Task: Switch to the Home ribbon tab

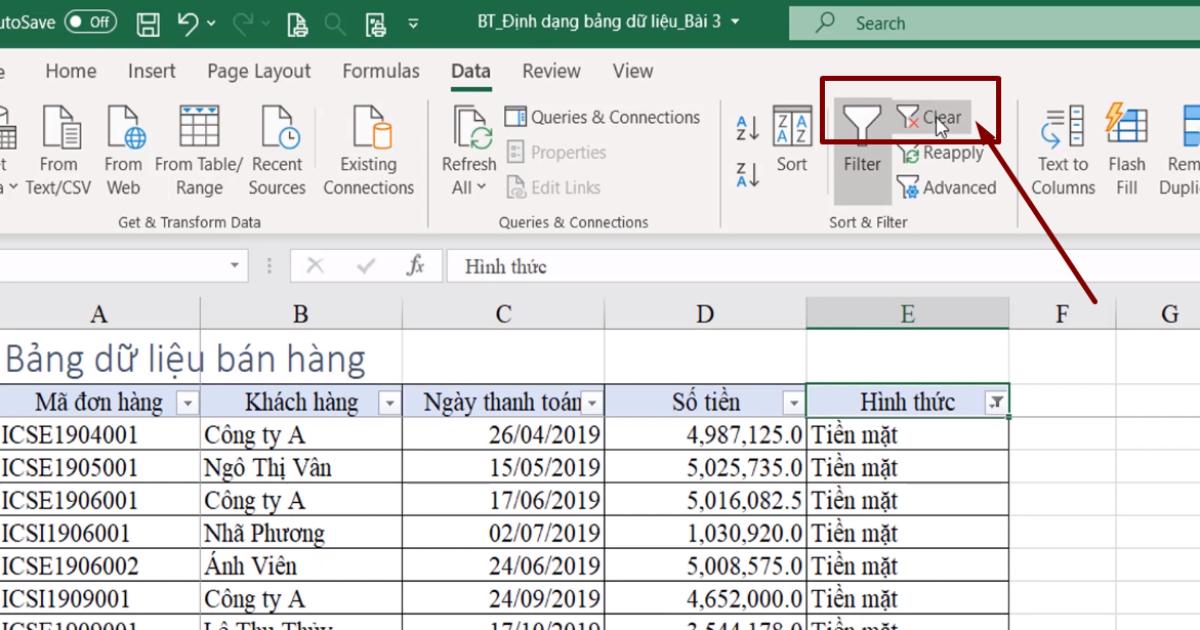Action: [x=70, y=71]
